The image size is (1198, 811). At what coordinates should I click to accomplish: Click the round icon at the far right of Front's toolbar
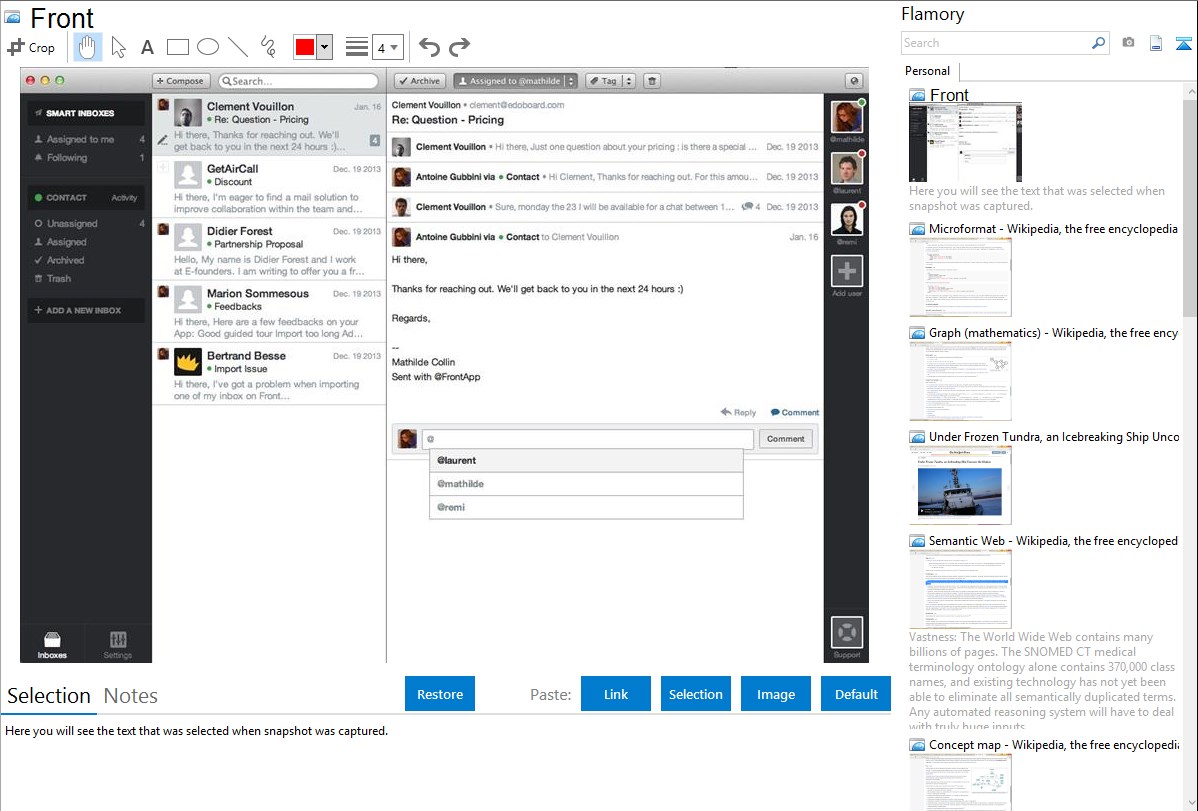click(854, 81)
